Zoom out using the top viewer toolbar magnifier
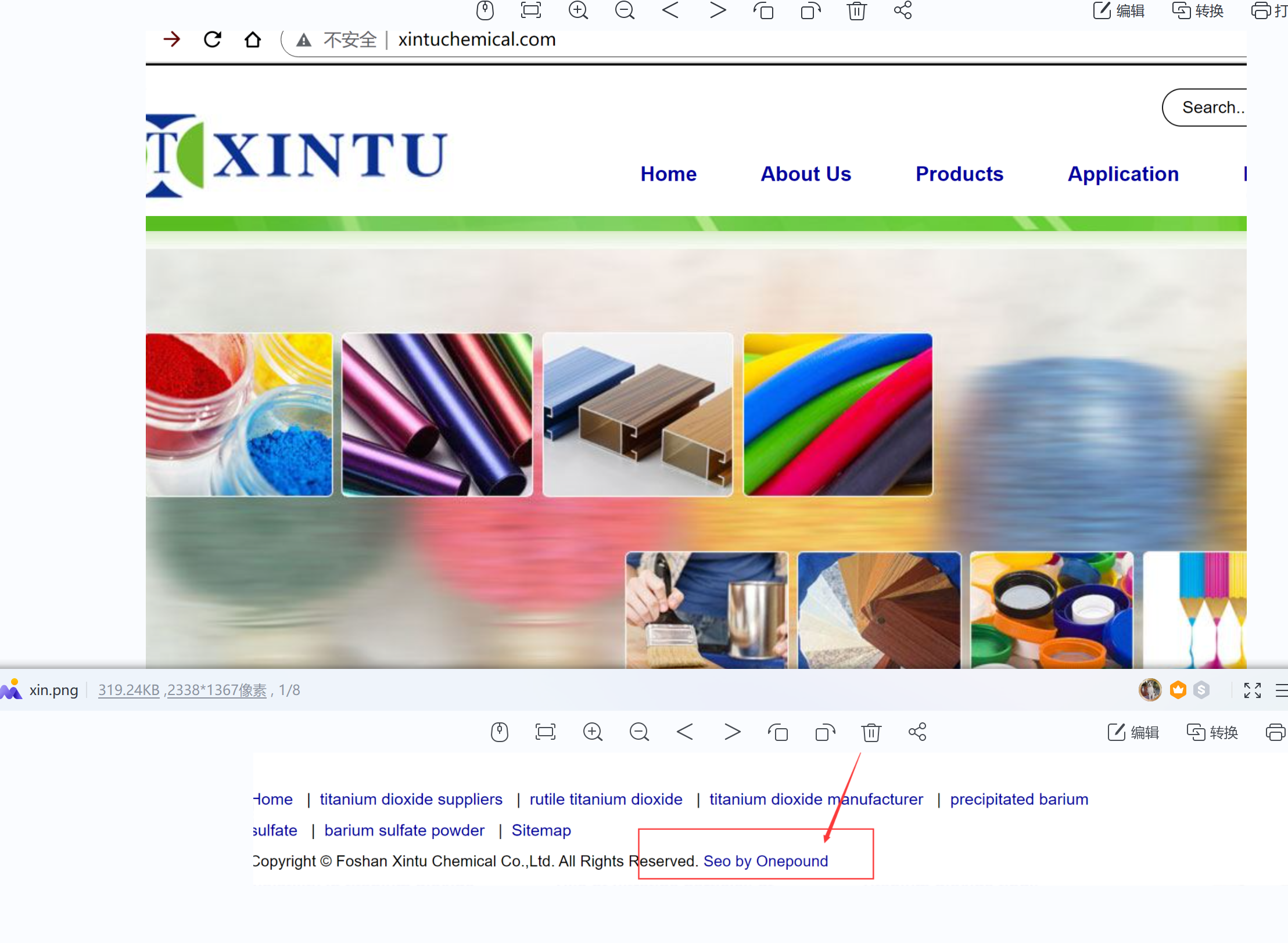 tap(625, 10)
